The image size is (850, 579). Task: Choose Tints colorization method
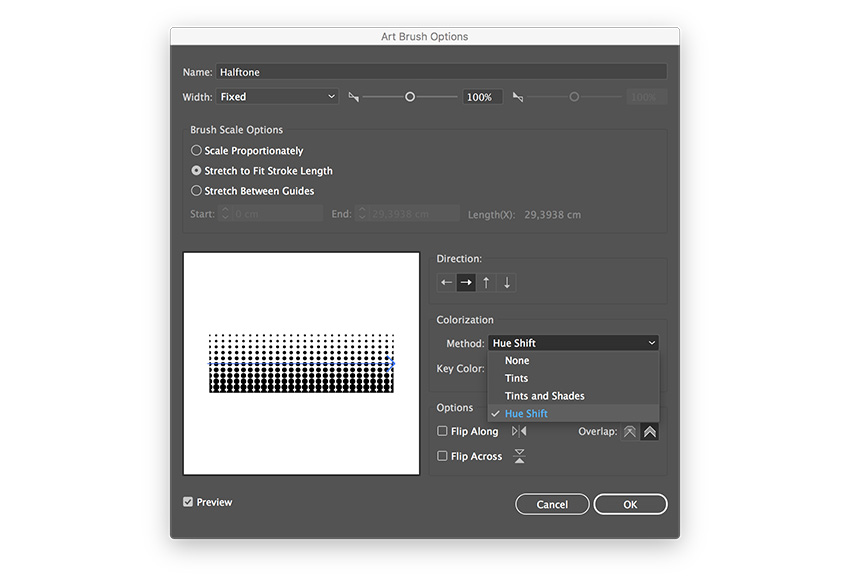[574, 378]
